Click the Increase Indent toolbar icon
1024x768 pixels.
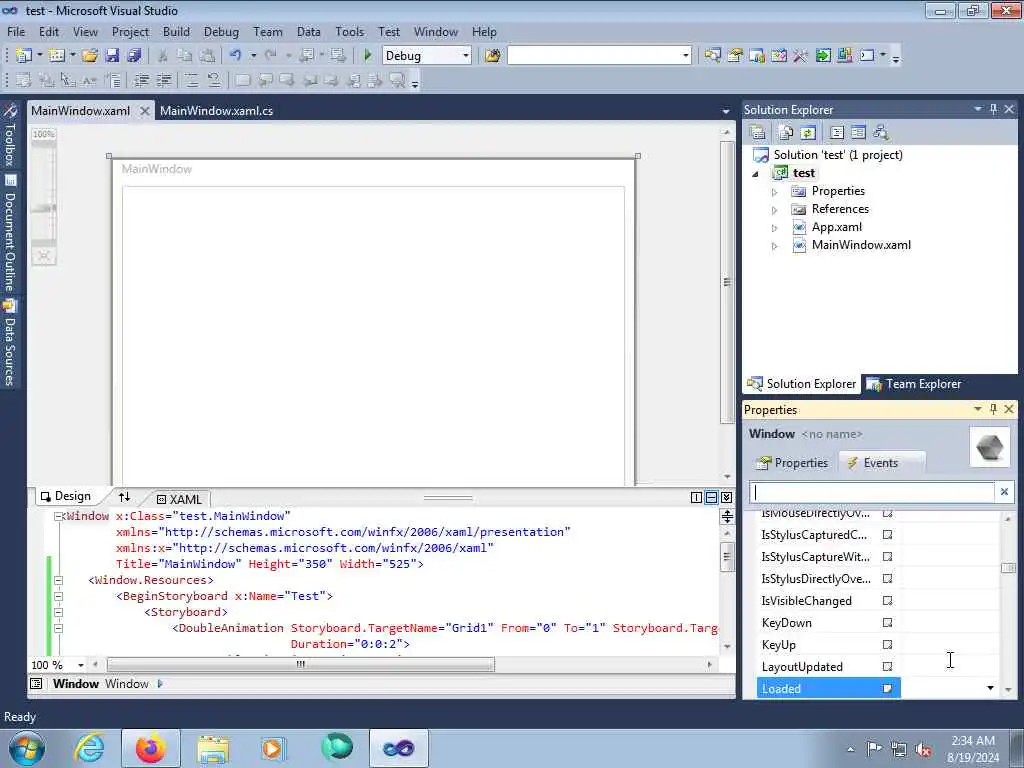163,80
